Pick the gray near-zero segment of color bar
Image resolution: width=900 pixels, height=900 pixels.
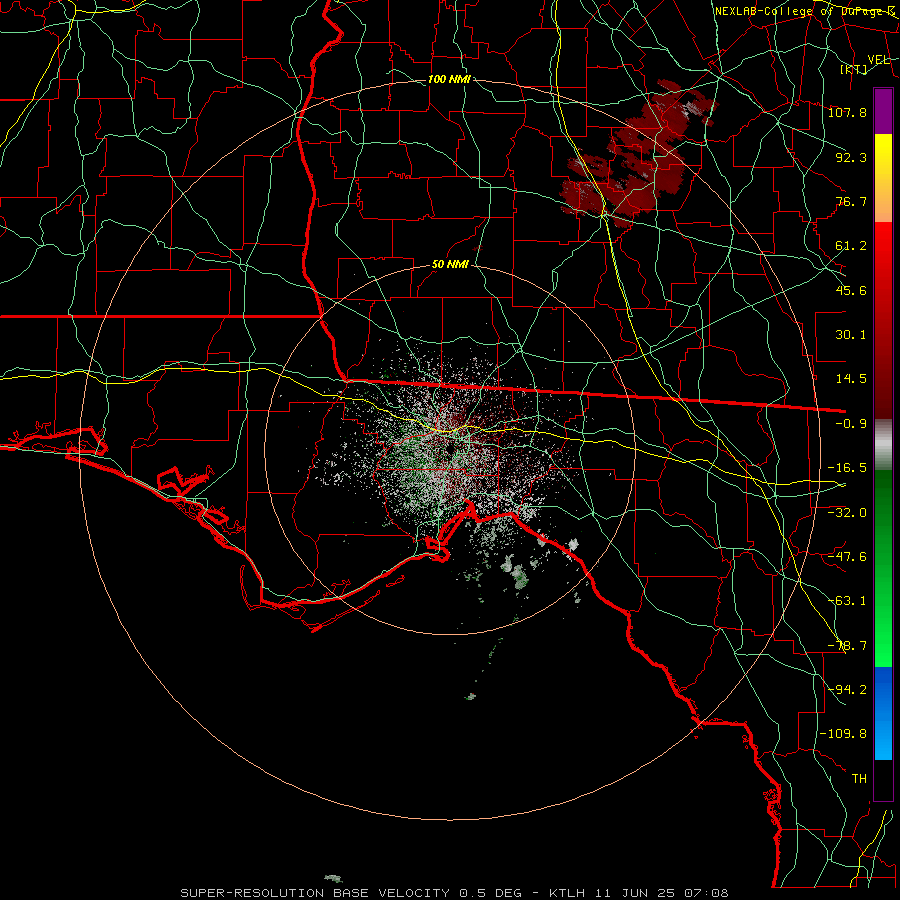pos(883,445)
